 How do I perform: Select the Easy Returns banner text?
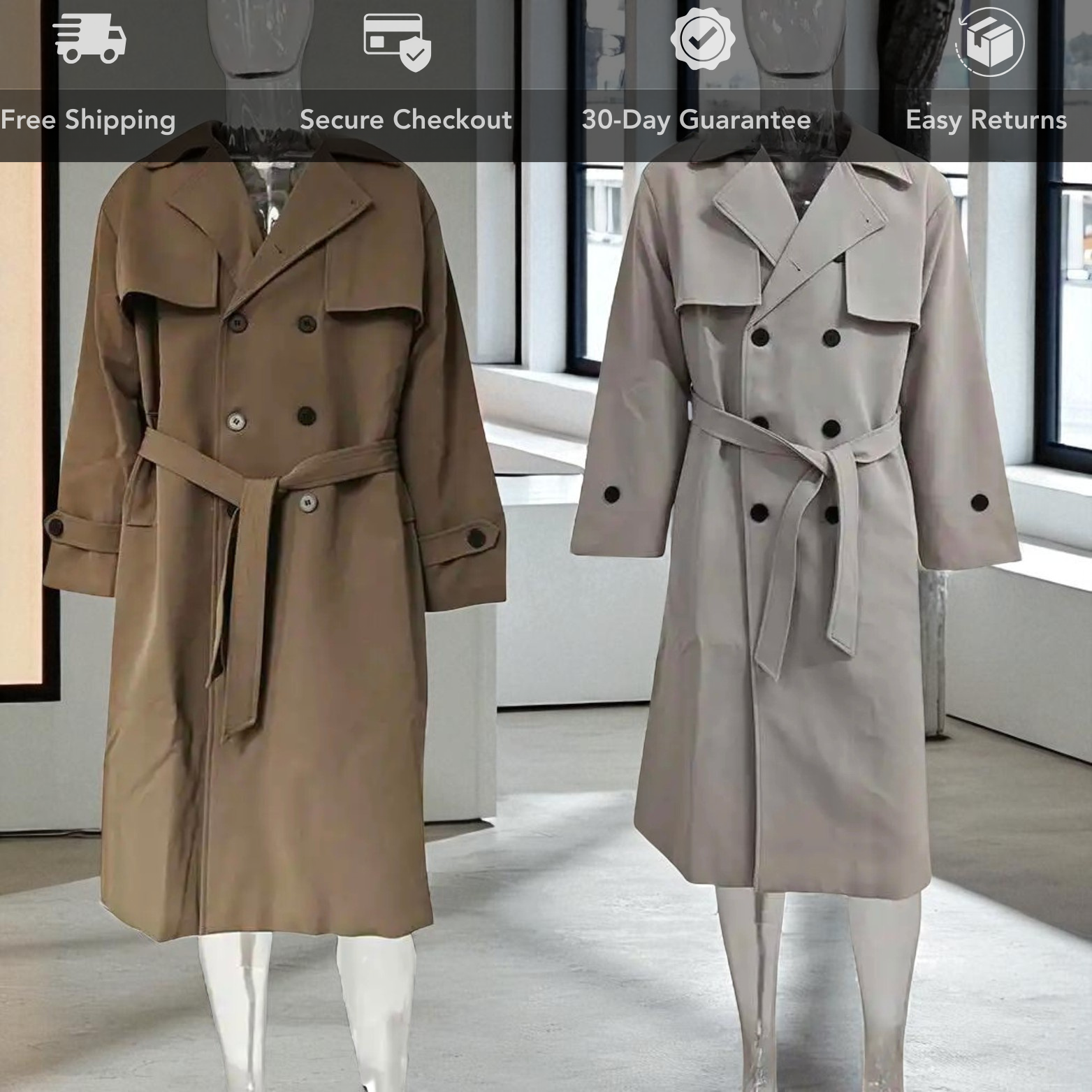(985, 120)
